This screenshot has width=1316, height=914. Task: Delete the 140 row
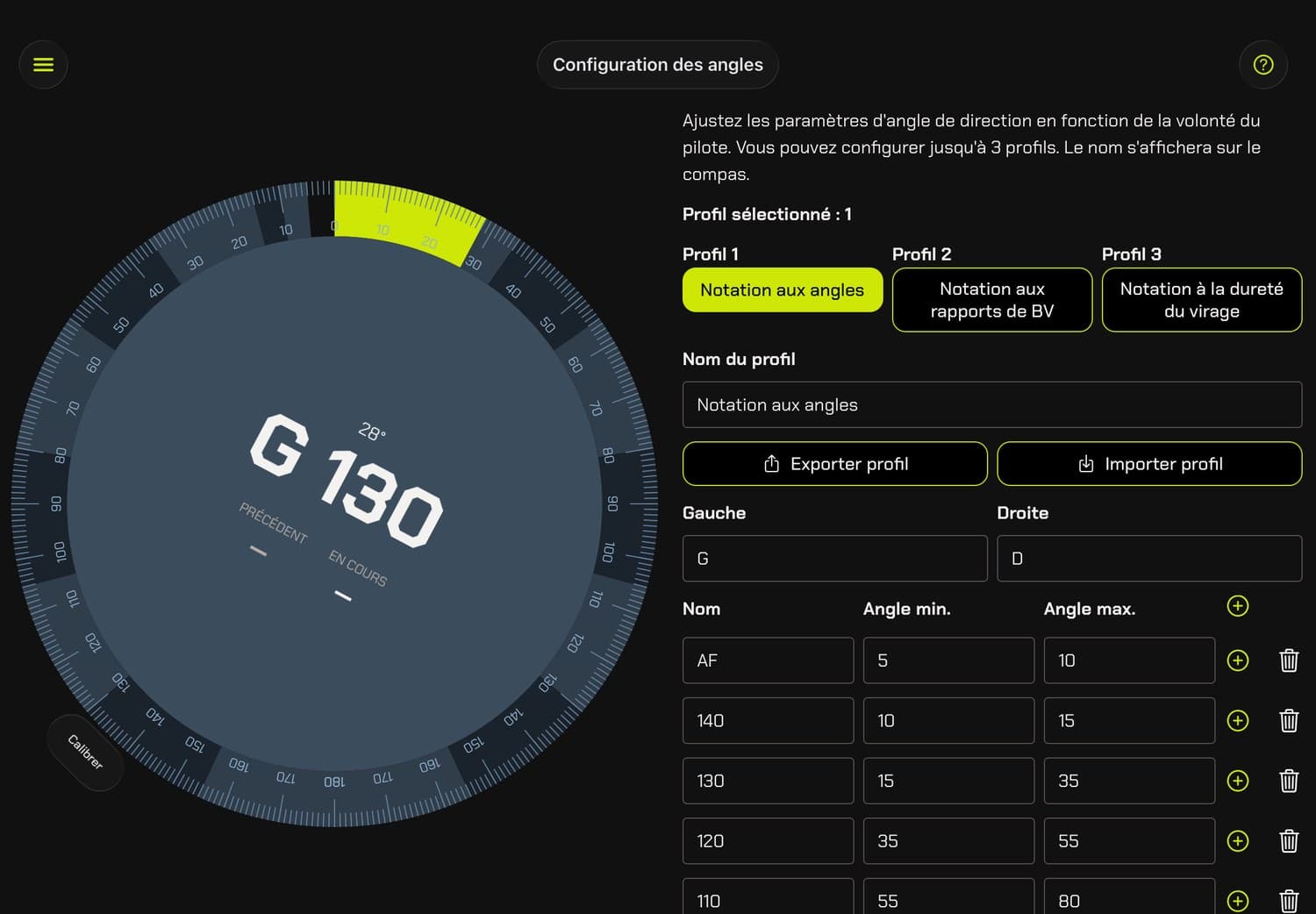click(1288, 721)
